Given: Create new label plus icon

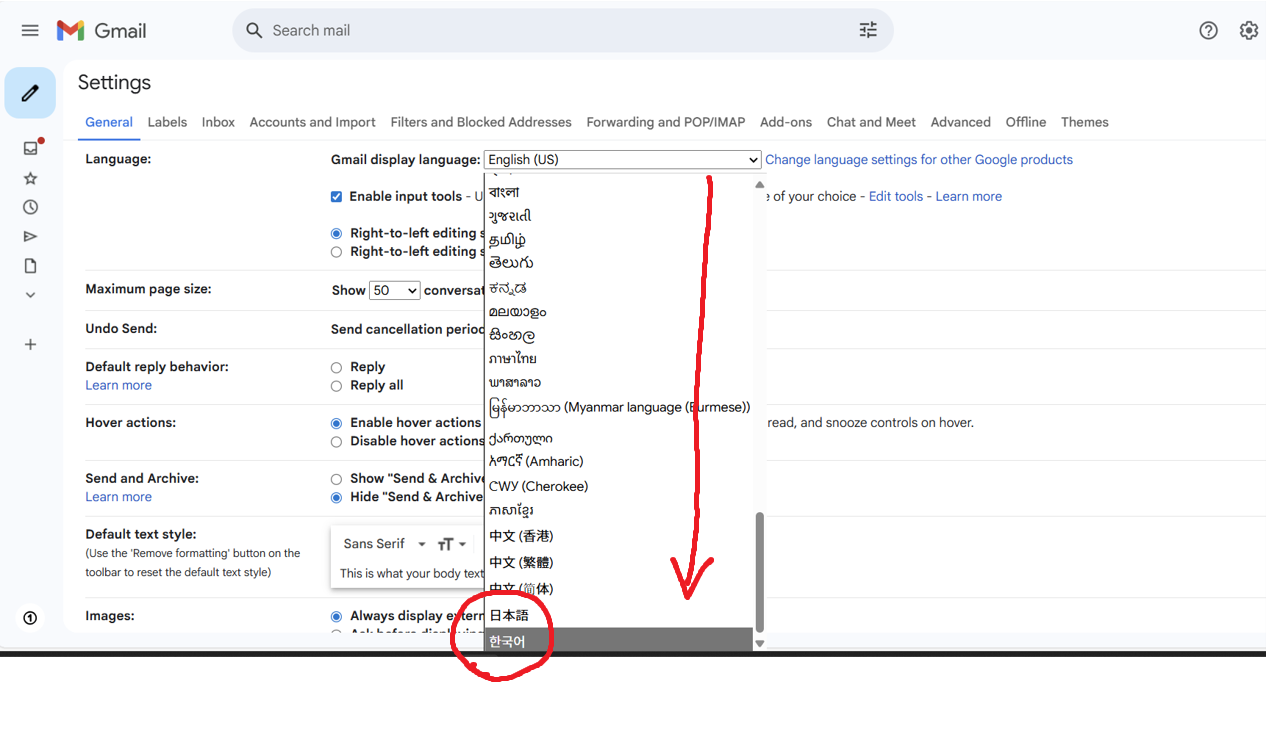Looking at the screenshot, I should tap(30, 344).
